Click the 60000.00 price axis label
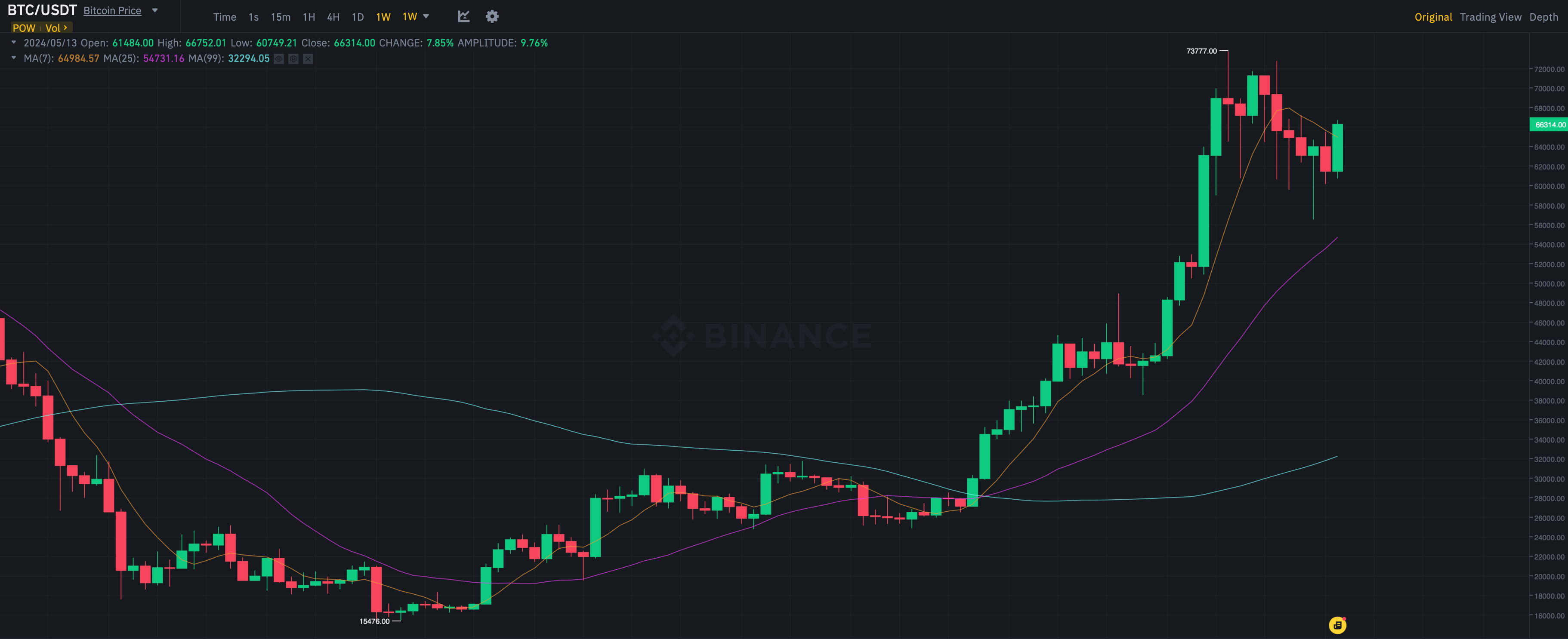This screenshot has height=639, width=1568. pyautogui.click(x=1549, y=186)
